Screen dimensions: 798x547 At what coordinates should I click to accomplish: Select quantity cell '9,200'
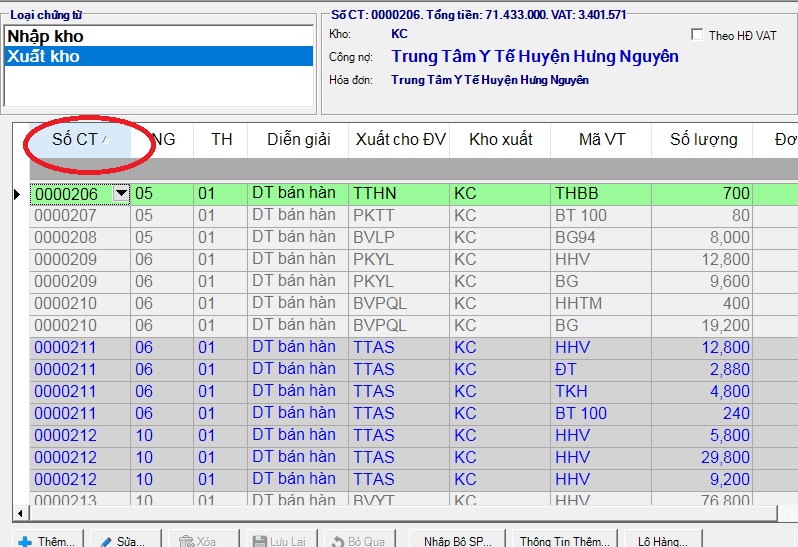pyautogui.click(x=702, y=479)
